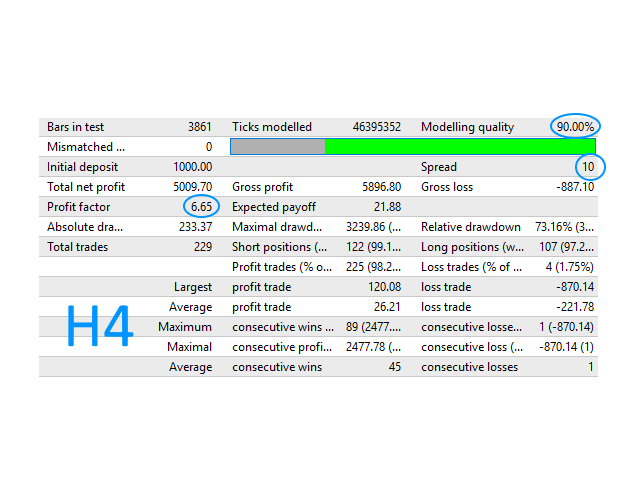Select the Bars in test label
Screen dimensions: 640x480
pyautogui.click(x=76, y=127)
